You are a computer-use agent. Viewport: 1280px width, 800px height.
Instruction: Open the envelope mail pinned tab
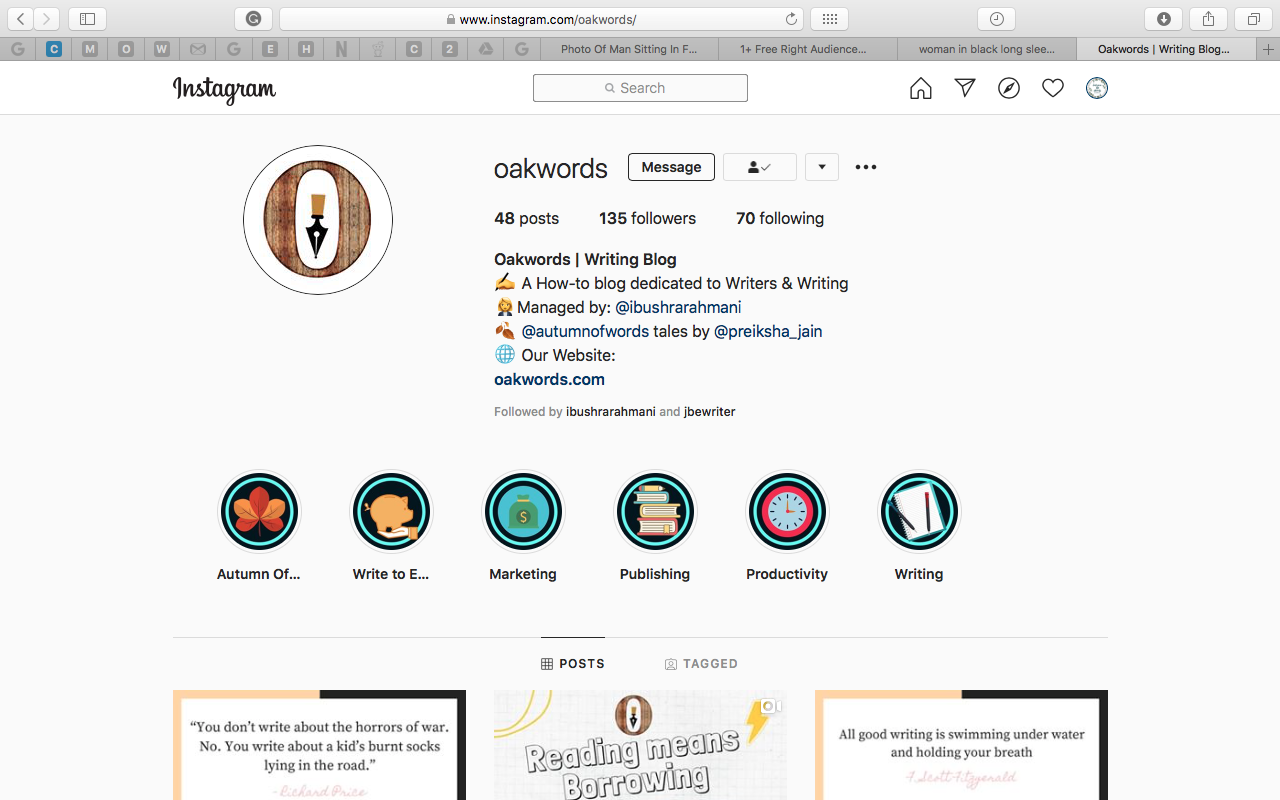198,49
